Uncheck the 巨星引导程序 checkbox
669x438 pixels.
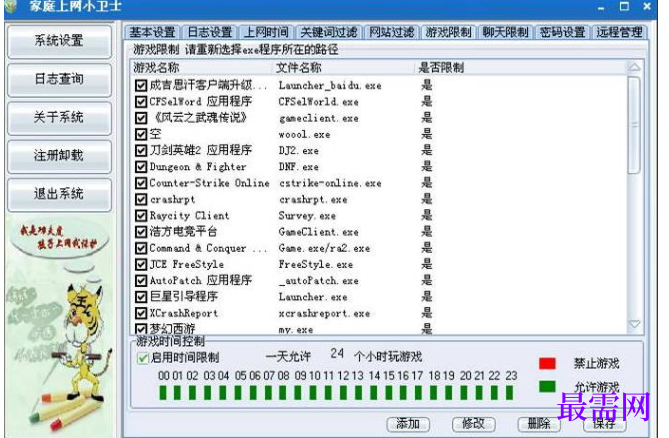tap(141, 297)
